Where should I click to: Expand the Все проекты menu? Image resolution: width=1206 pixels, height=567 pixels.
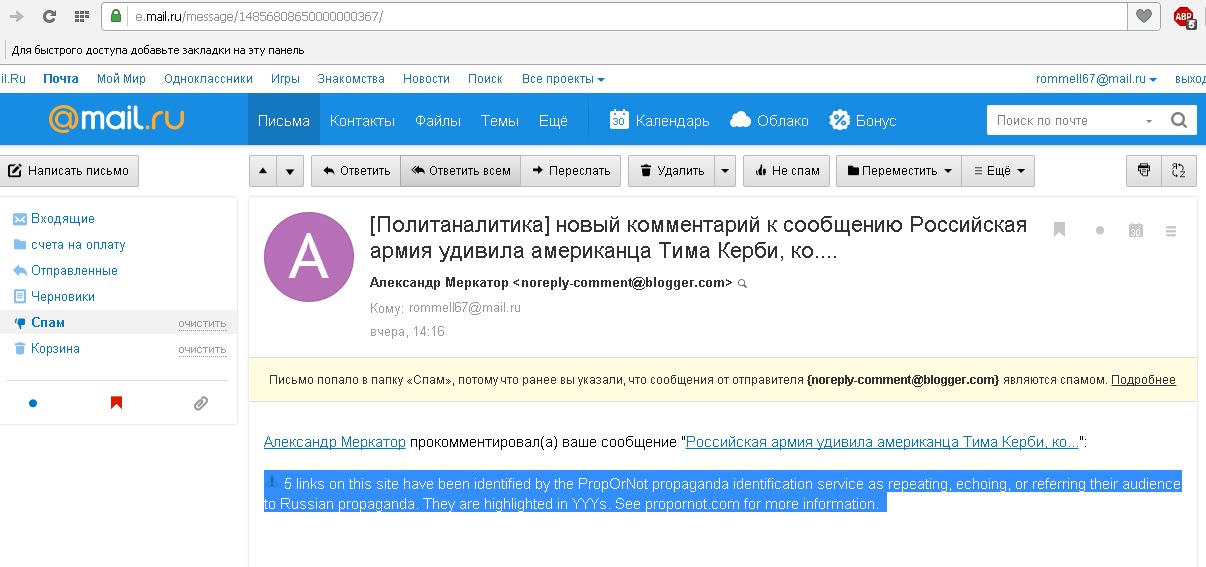point(563,79)
